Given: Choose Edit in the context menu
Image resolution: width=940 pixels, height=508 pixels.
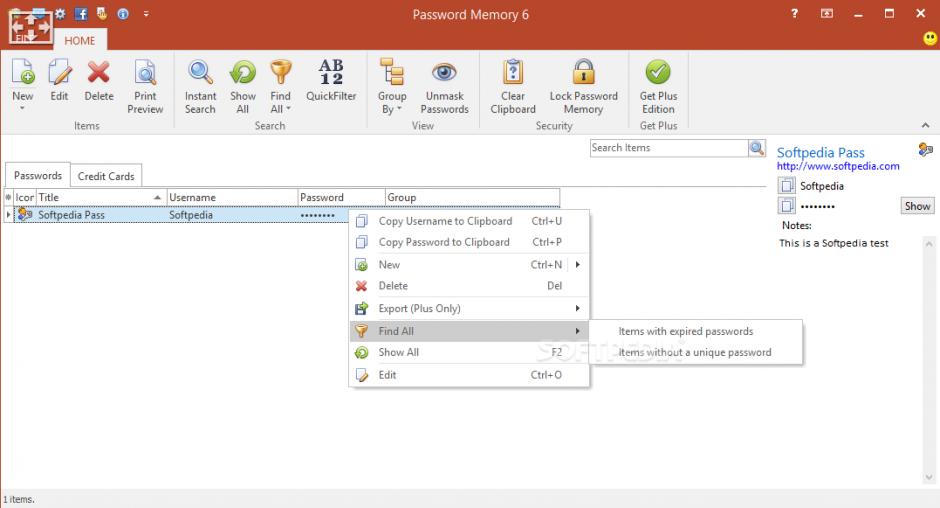Looking at the screenshot, I should [469, 375].
